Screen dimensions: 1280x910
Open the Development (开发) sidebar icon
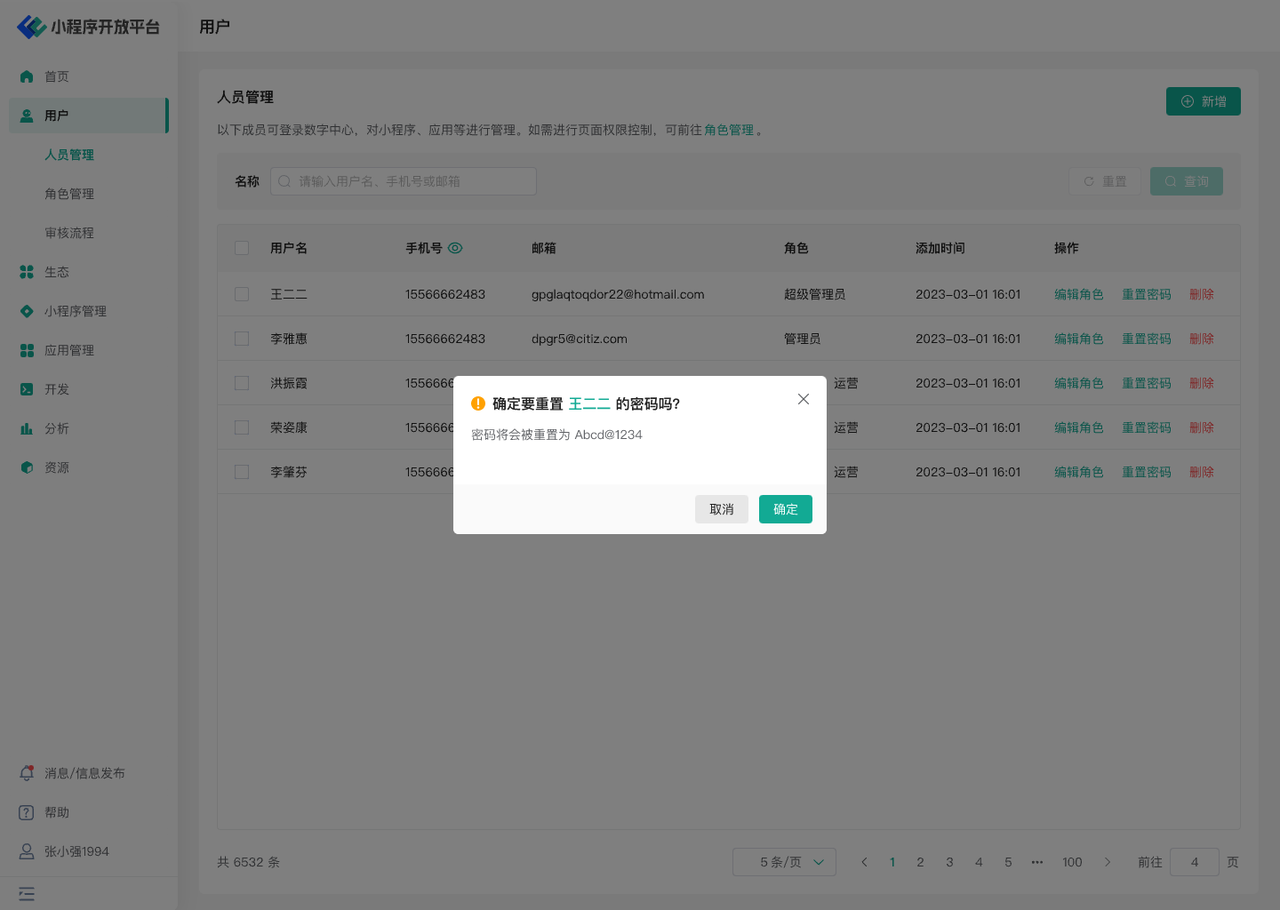[27, 390]
